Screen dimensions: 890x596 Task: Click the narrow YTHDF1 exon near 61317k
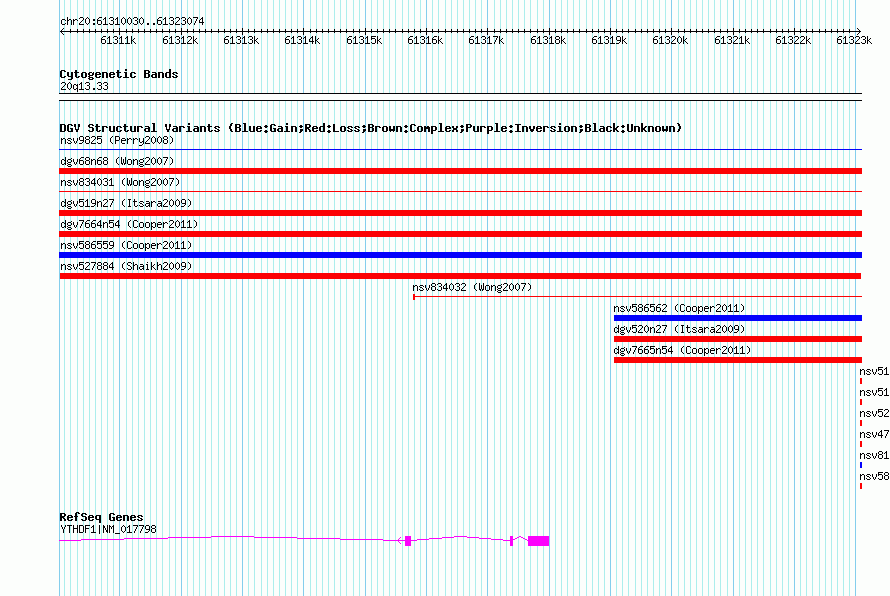511,541
